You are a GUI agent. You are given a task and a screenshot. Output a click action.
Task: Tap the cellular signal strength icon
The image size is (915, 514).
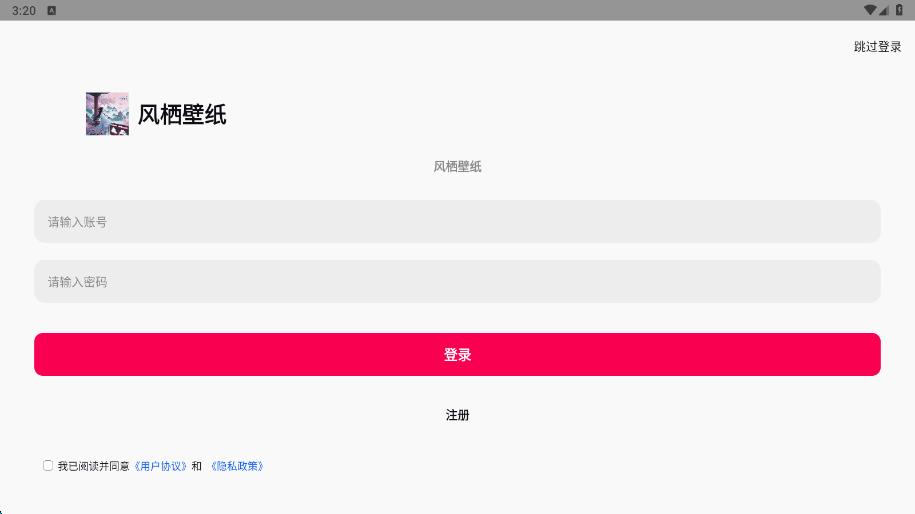(x=884, y=10)
